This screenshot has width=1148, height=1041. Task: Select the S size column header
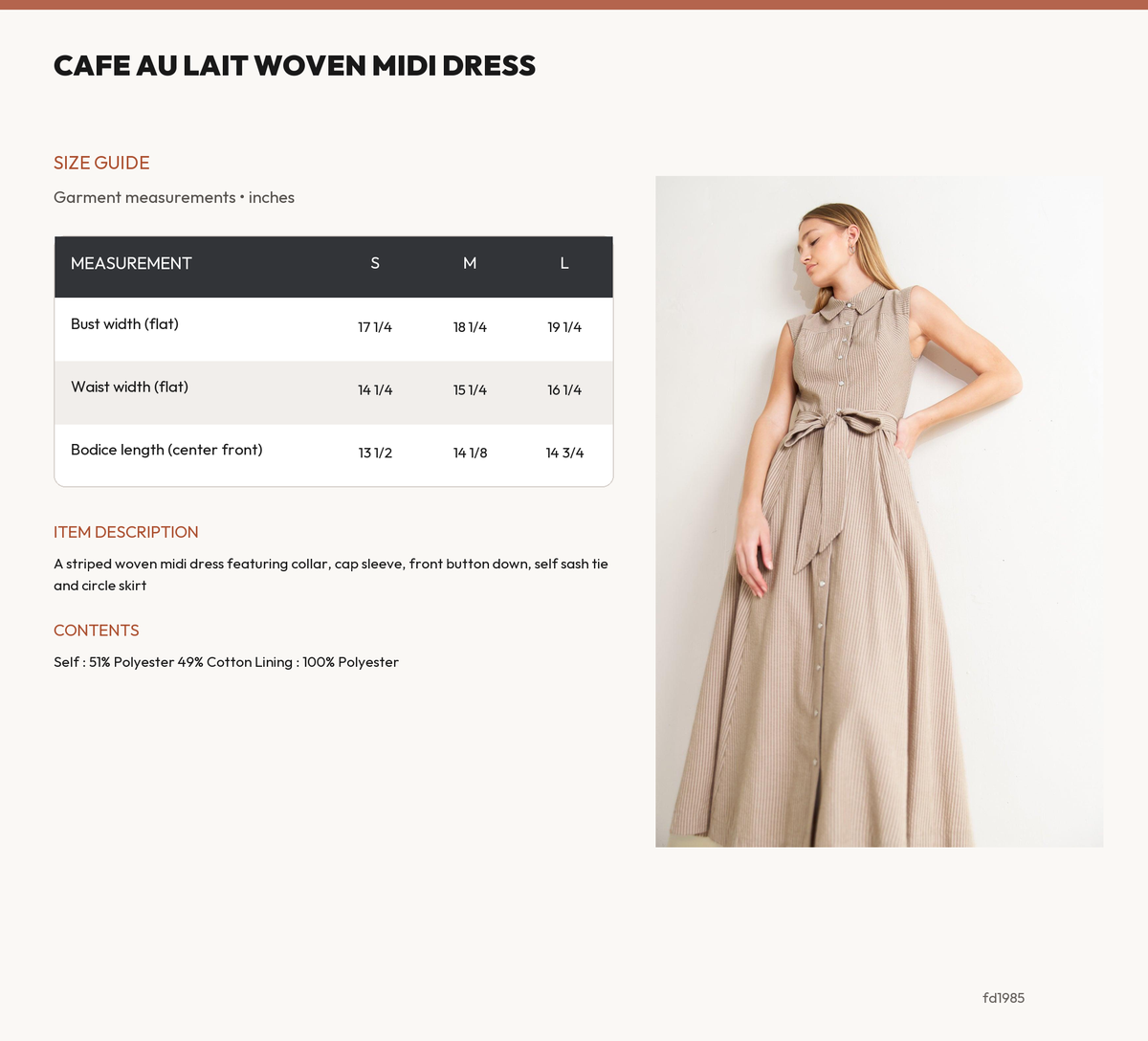[x=375, y=263]
